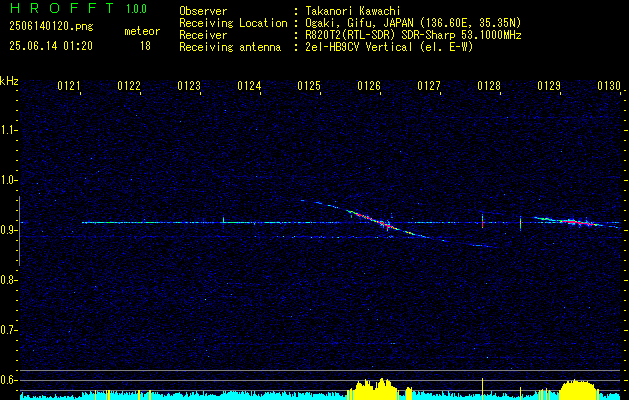Click the red echo trace near 0129
Screen dimensions: 629x400
pos(572,221)
